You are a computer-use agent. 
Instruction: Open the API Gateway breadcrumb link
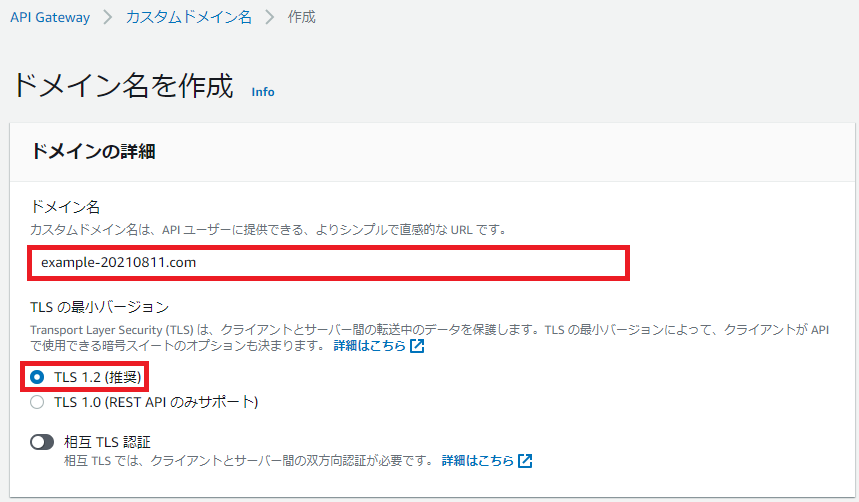click(x=50, y=18)
